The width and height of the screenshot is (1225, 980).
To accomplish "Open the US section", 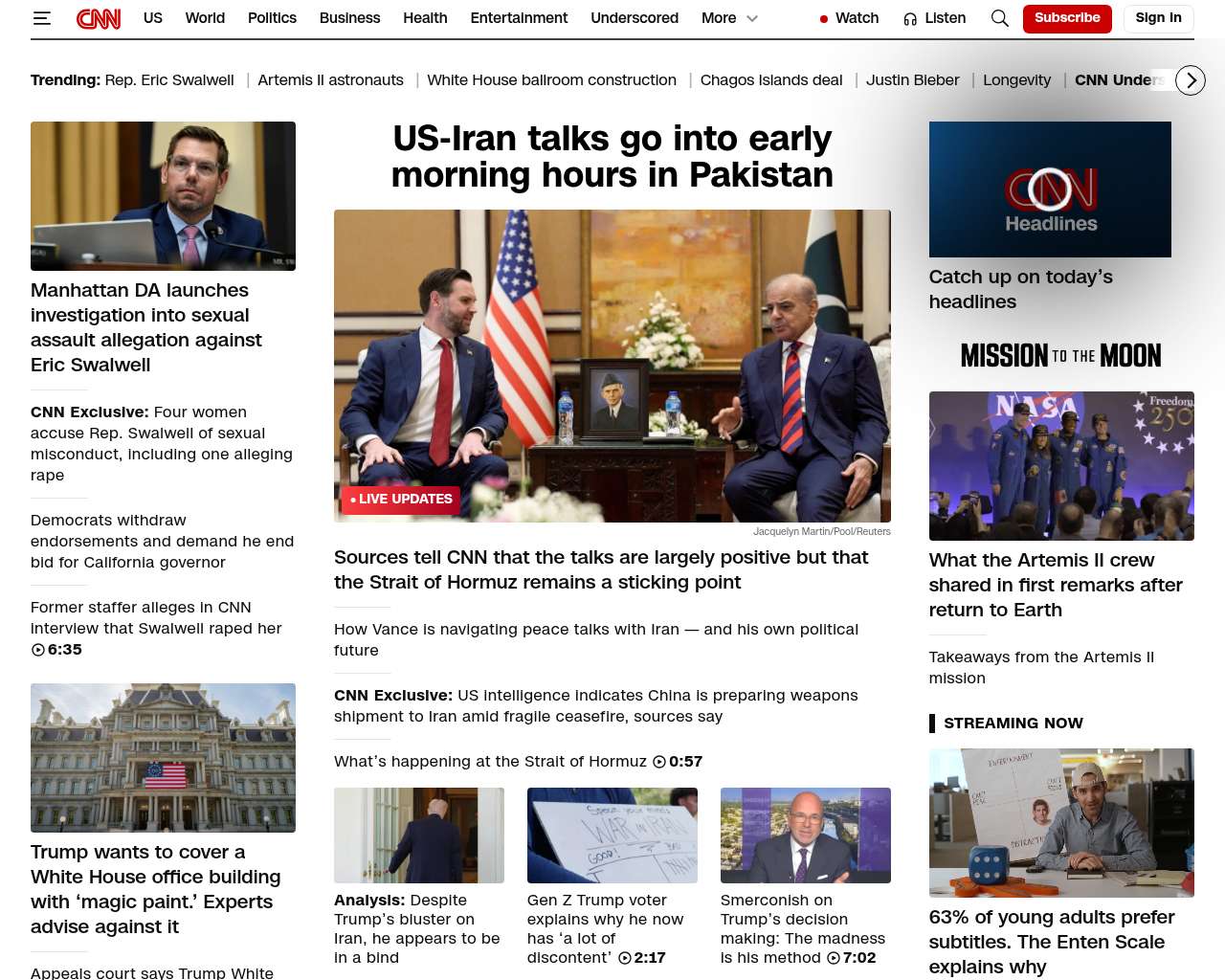I will click(153, 18).
